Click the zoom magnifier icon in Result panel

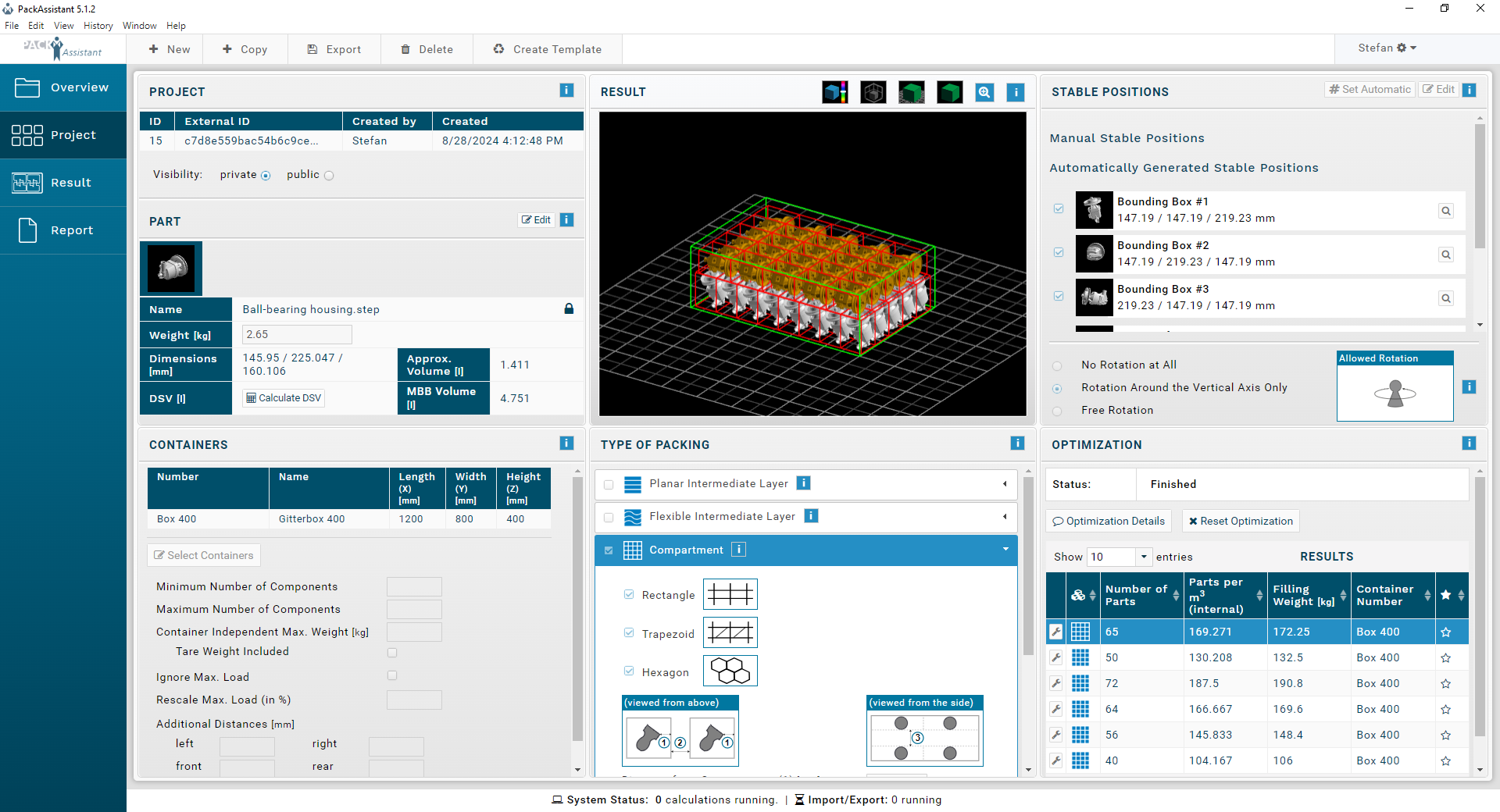point(984,92)
